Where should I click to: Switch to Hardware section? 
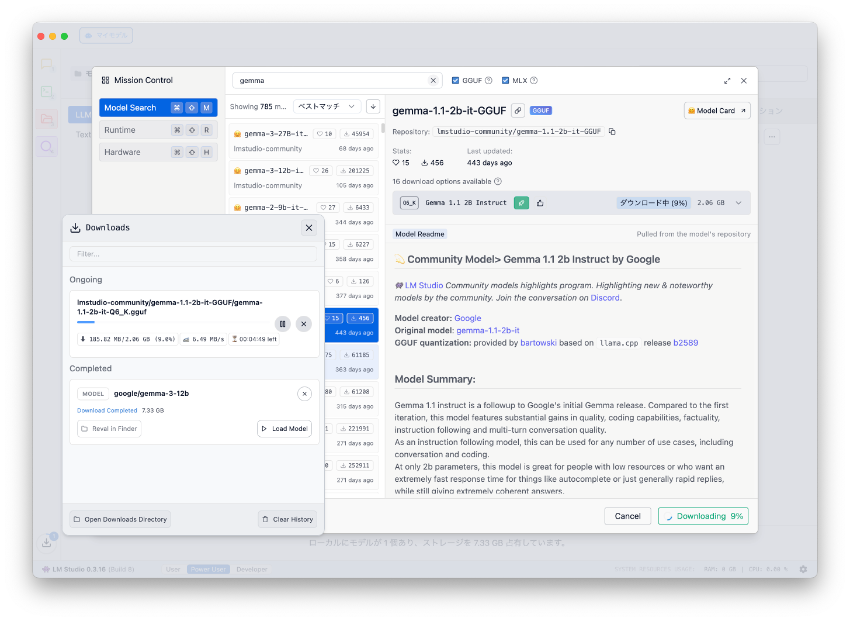pos(158,152)
